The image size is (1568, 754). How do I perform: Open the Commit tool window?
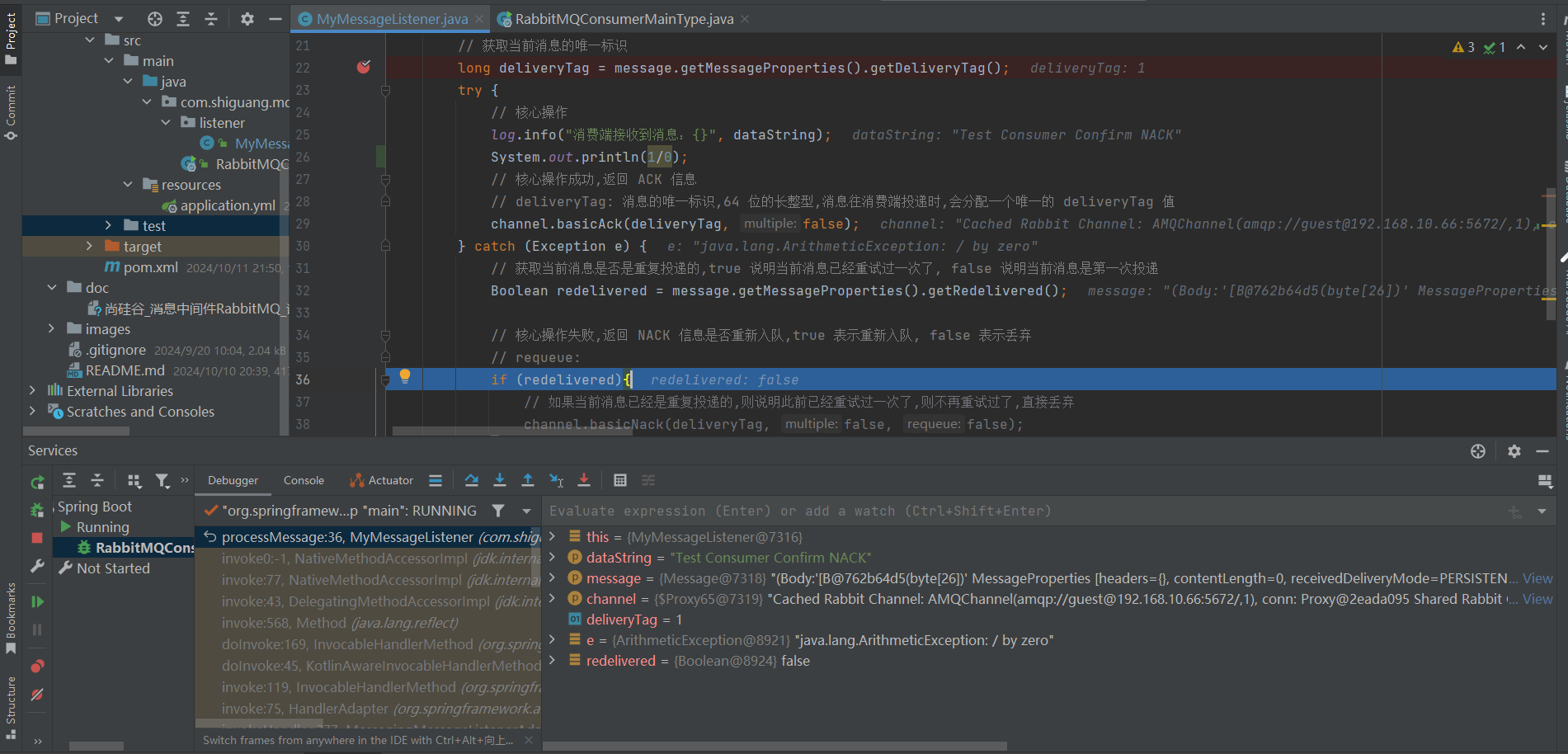[x=11, y=113]
